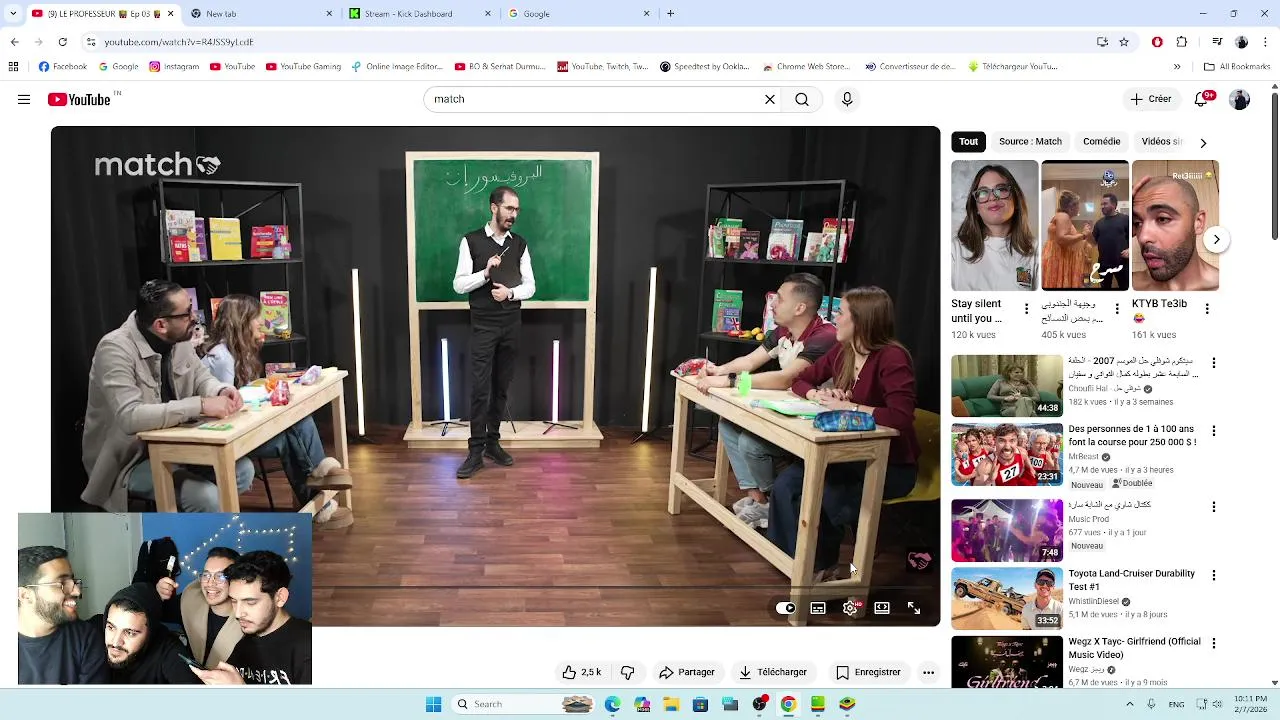Open the Facebook bookmark
This screenshot has height=720, width=1280.
[62, 67]
